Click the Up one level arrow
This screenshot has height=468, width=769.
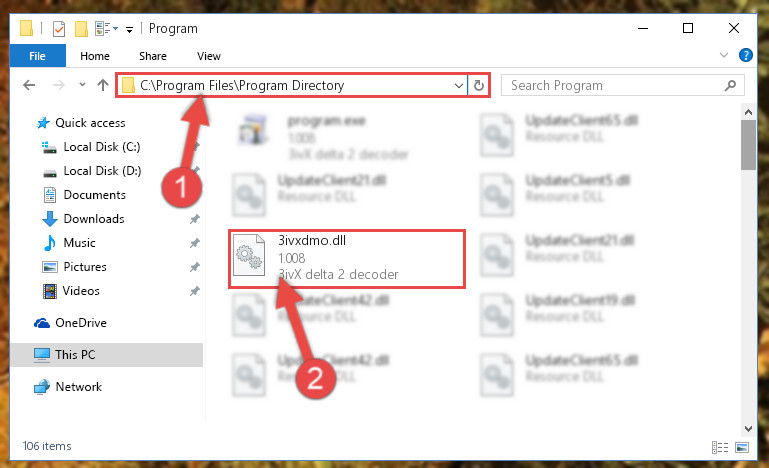coord(103,85)
